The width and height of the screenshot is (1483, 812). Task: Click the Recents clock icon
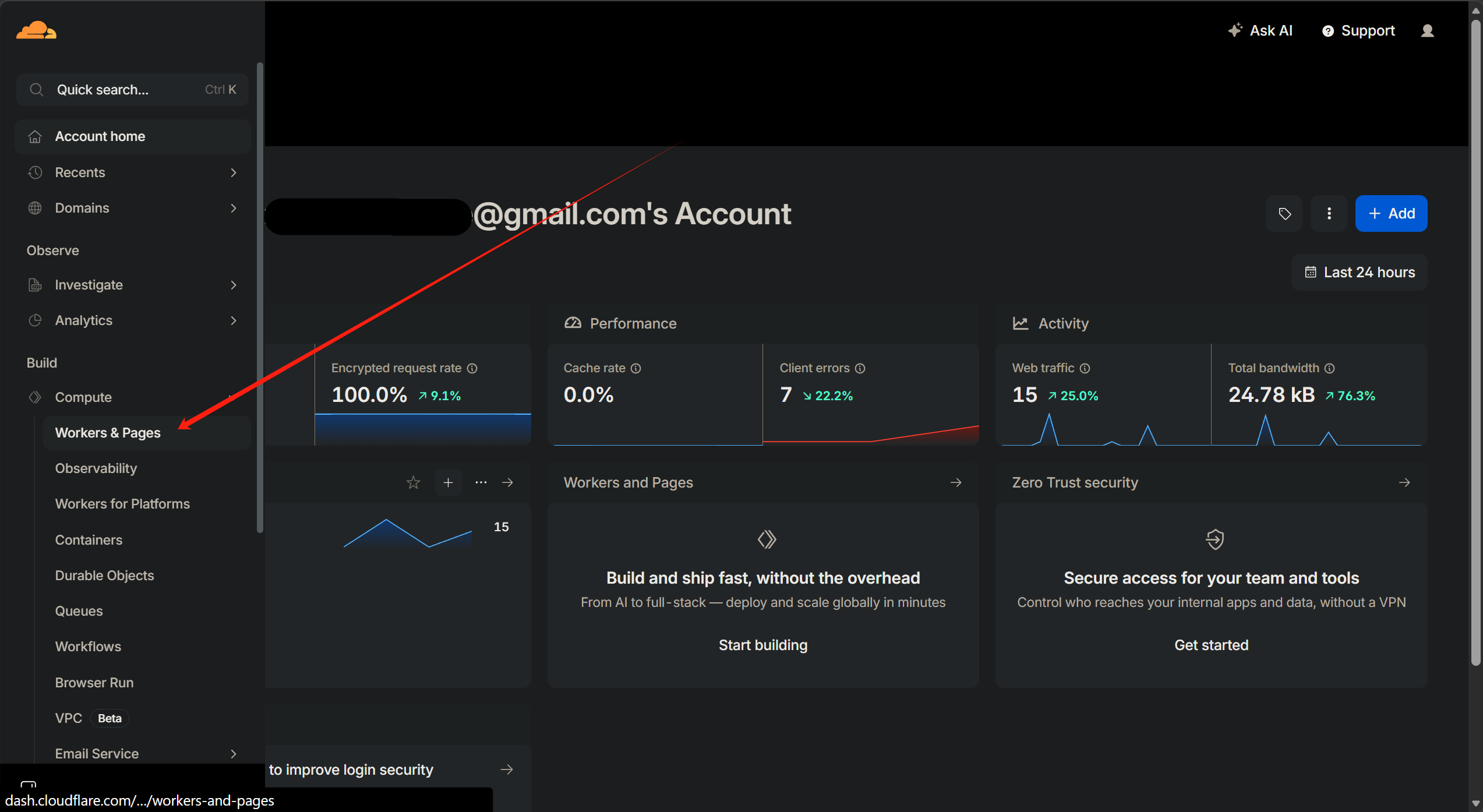35,172
